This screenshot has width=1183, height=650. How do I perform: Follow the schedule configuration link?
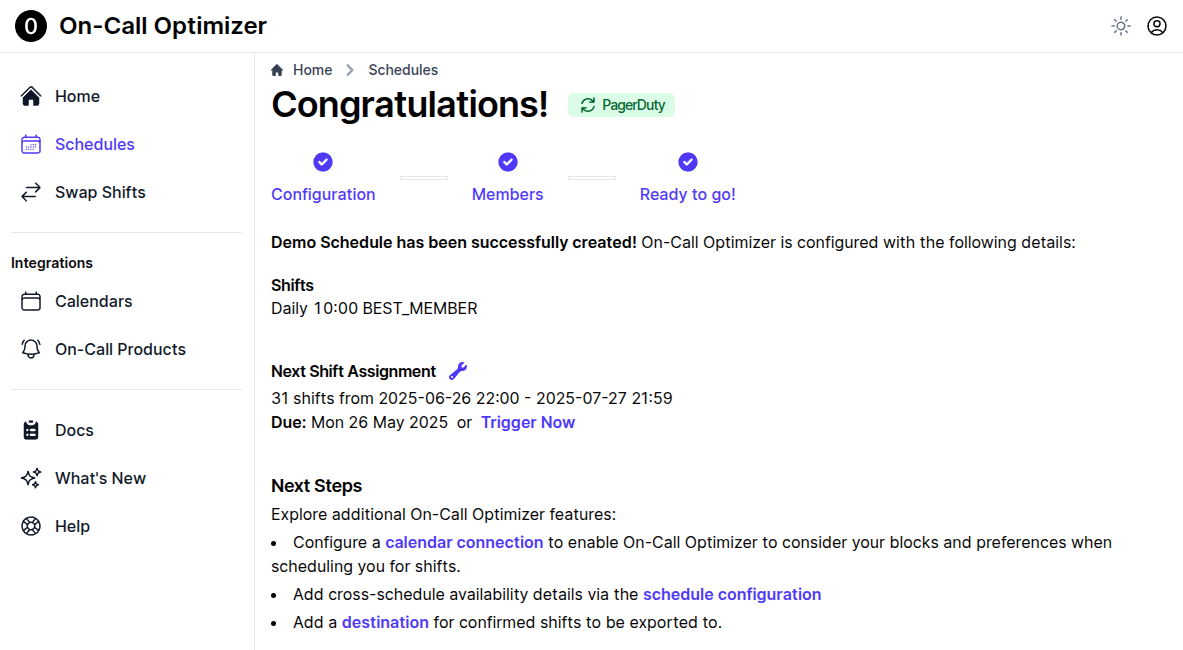tap(732, 594)
